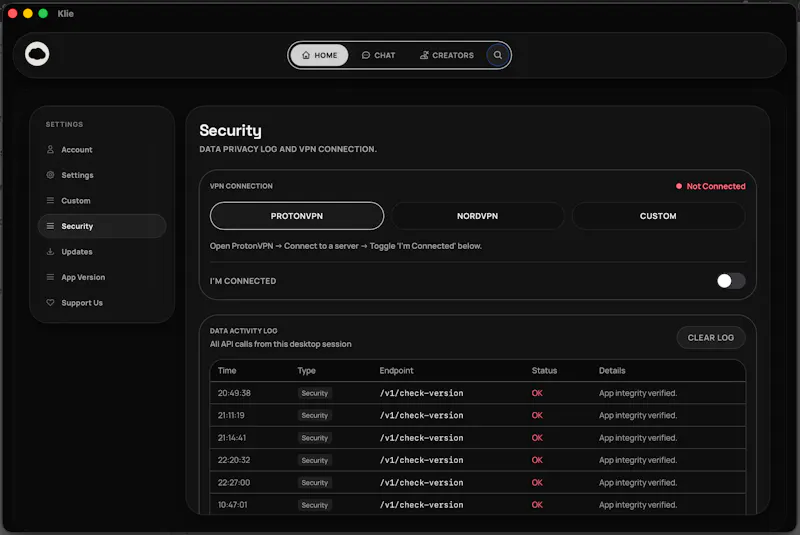
Task: Click the Time column header
Action: [227, 370]
